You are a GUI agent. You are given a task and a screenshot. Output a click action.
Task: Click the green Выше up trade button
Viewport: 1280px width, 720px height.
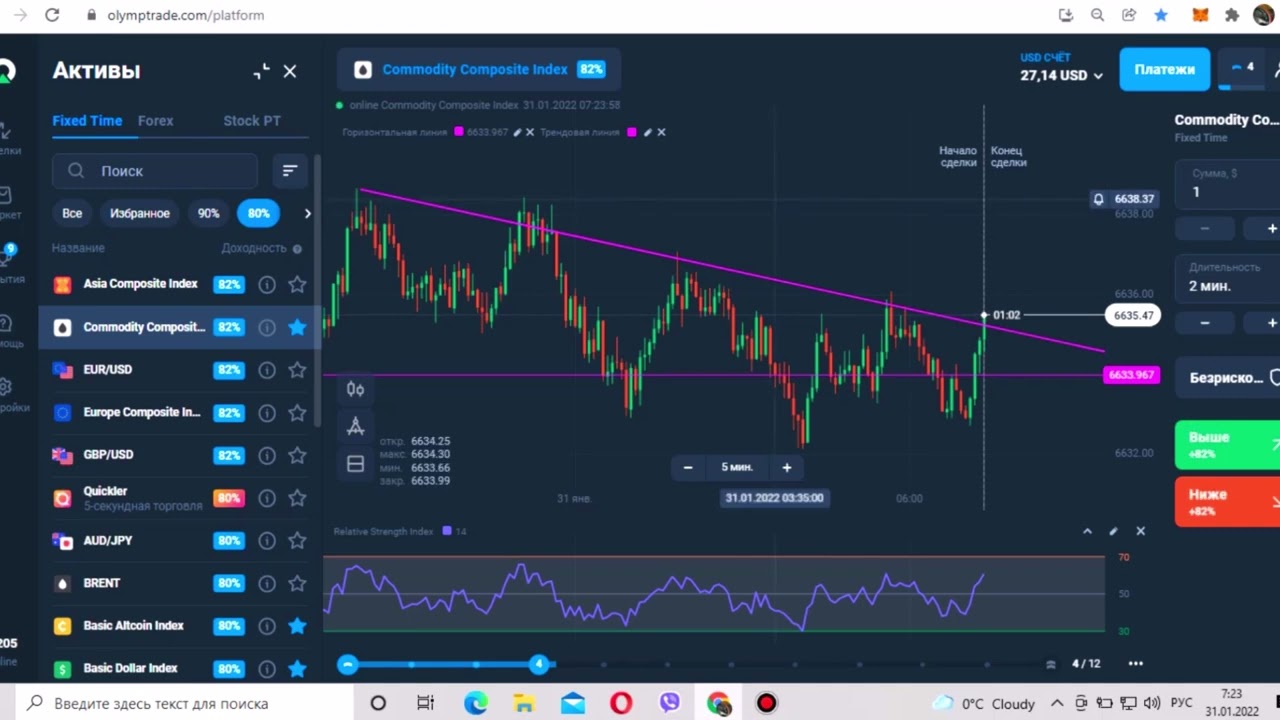pyautogui.click(x=1228, y=445)
